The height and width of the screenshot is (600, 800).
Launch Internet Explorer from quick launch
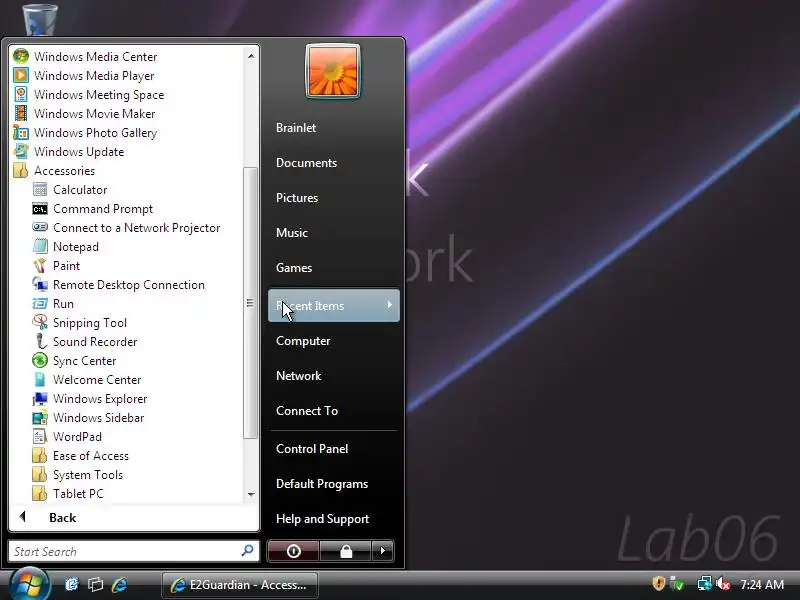coord(119,585)
